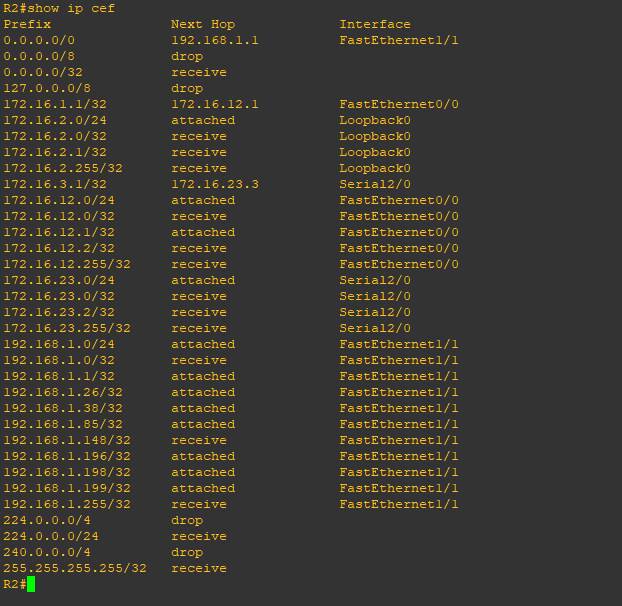Click Serial2/0 in the 172.16.23.0/24 row
The height and width of the screenshot is (606, 622).
point(375,280)
